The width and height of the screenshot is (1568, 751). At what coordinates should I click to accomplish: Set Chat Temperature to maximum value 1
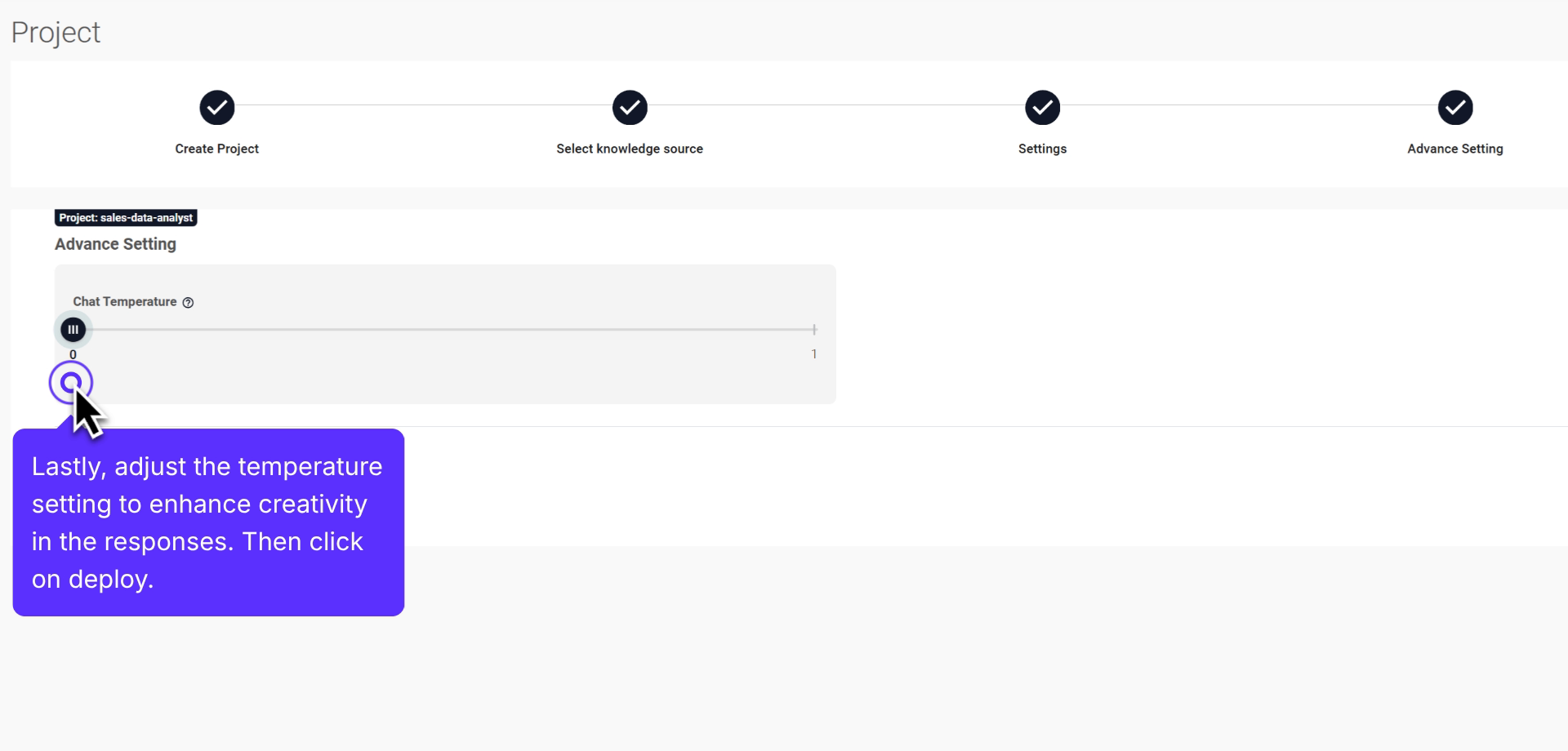click(813, 330)
